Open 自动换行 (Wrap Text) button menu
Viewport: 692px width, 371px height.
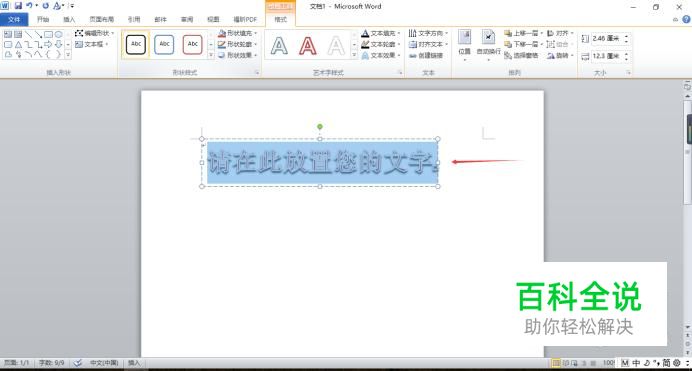pos(488,44)
